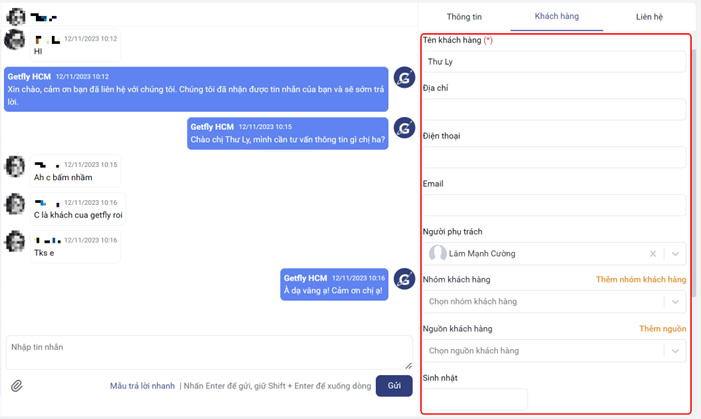701x419 pixels.
Task: Click the paperclip attachment icon
Action: [x=17, y=386]
